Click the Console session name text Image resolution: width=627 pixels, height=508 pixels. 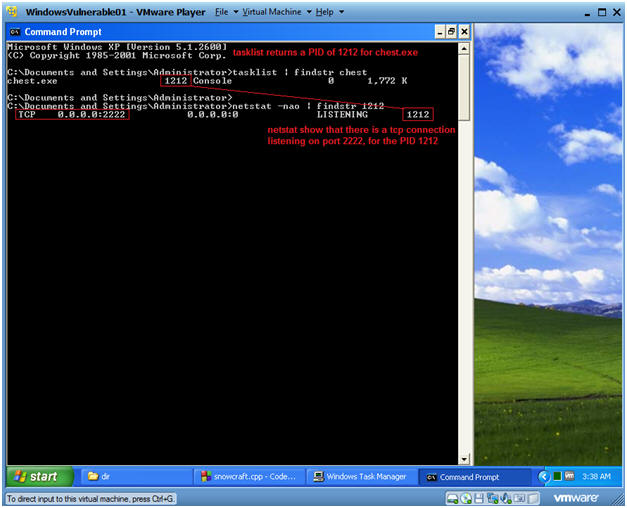pos(212,81)
